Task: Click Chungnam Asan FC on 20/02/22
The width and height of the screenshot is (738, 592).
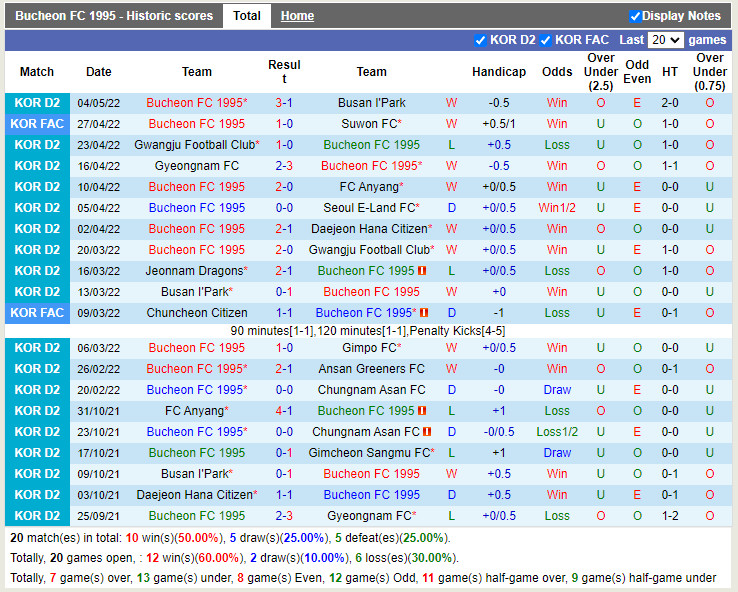Action: click(x=371, y=390)
